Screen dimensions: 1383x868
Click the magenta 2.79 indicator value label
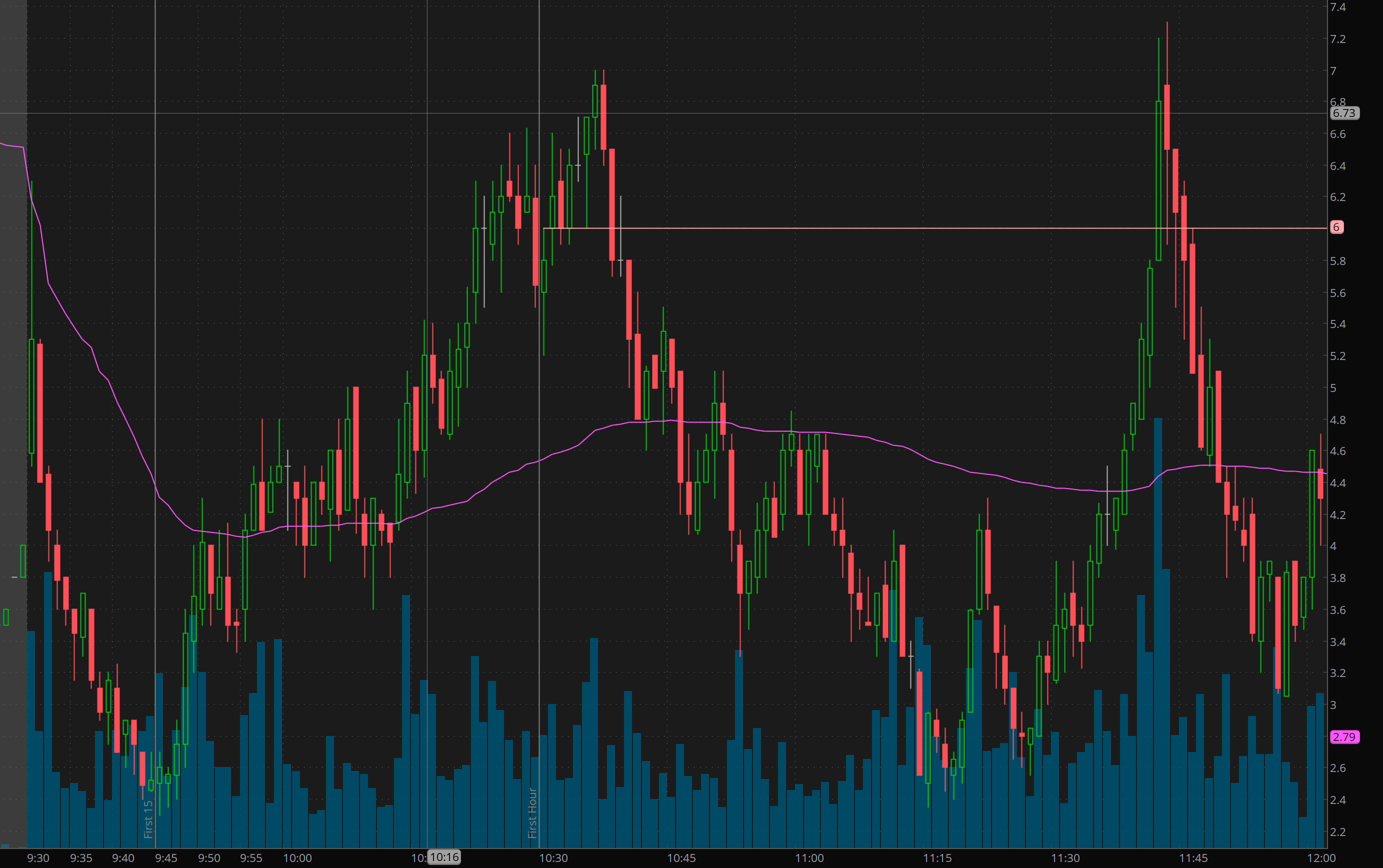(1344, 737)
